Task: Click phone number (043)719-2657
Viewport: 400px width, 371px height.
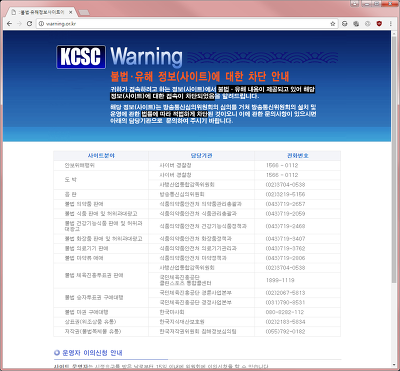Action: tap(285, 204)
